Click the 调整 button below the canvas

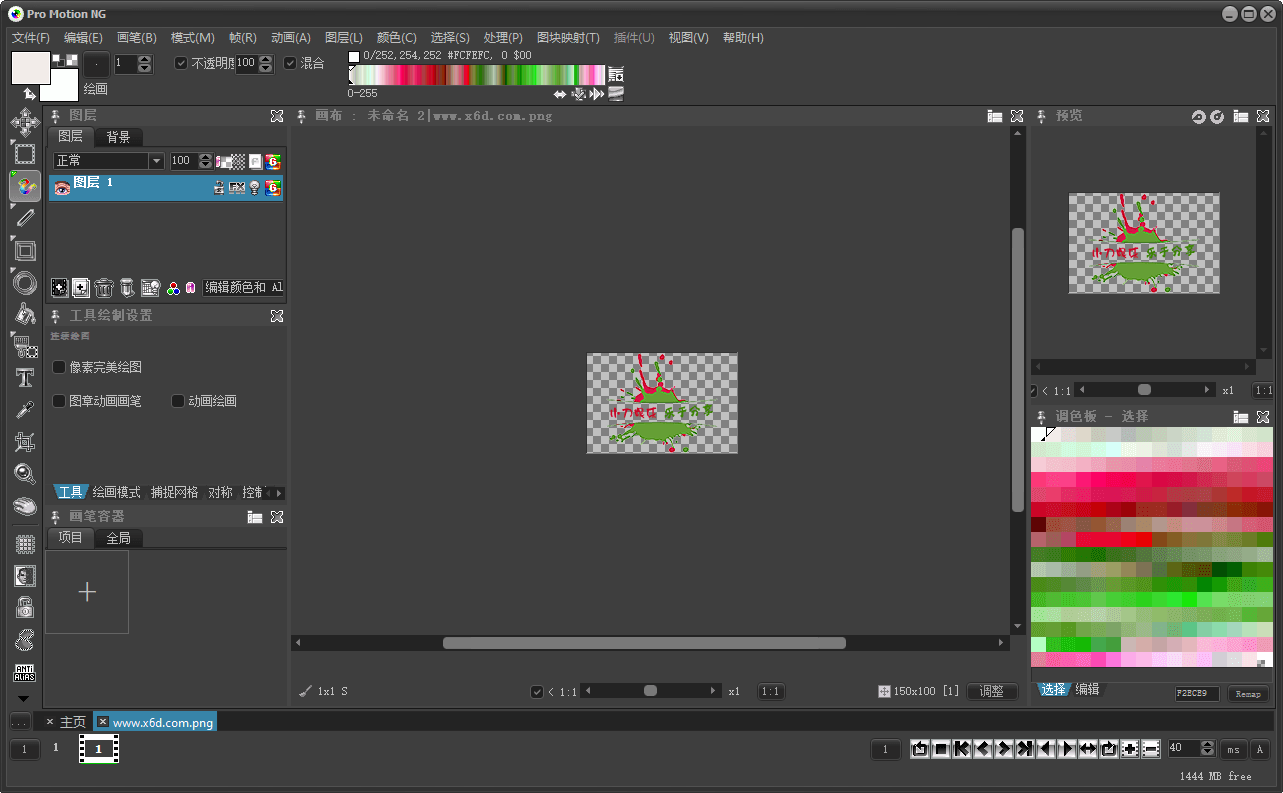(x=991, y=691)
